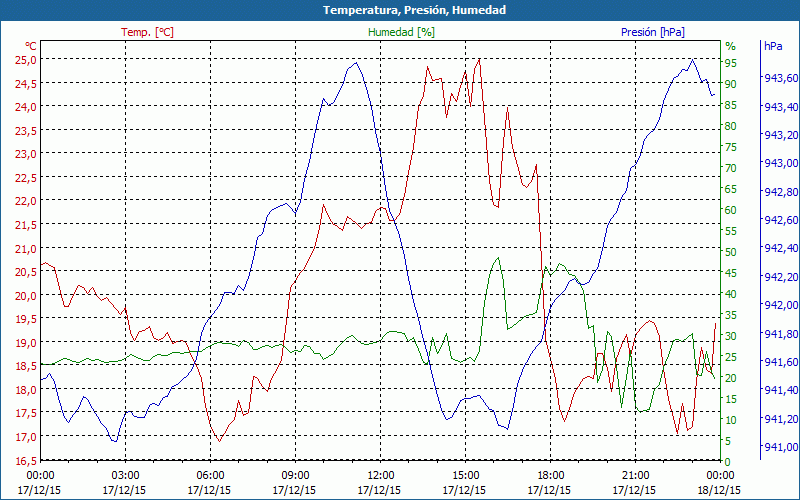Click the chart title "Temperatura, Presión, Humedad"

tap(414, 10)
